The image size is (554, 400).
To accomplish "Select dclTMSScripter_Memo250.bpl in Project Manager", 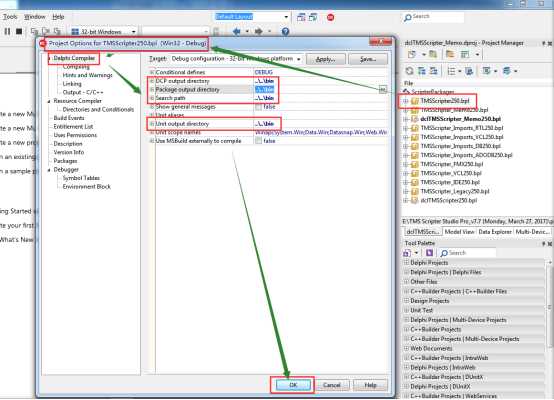I will [460, 119].
